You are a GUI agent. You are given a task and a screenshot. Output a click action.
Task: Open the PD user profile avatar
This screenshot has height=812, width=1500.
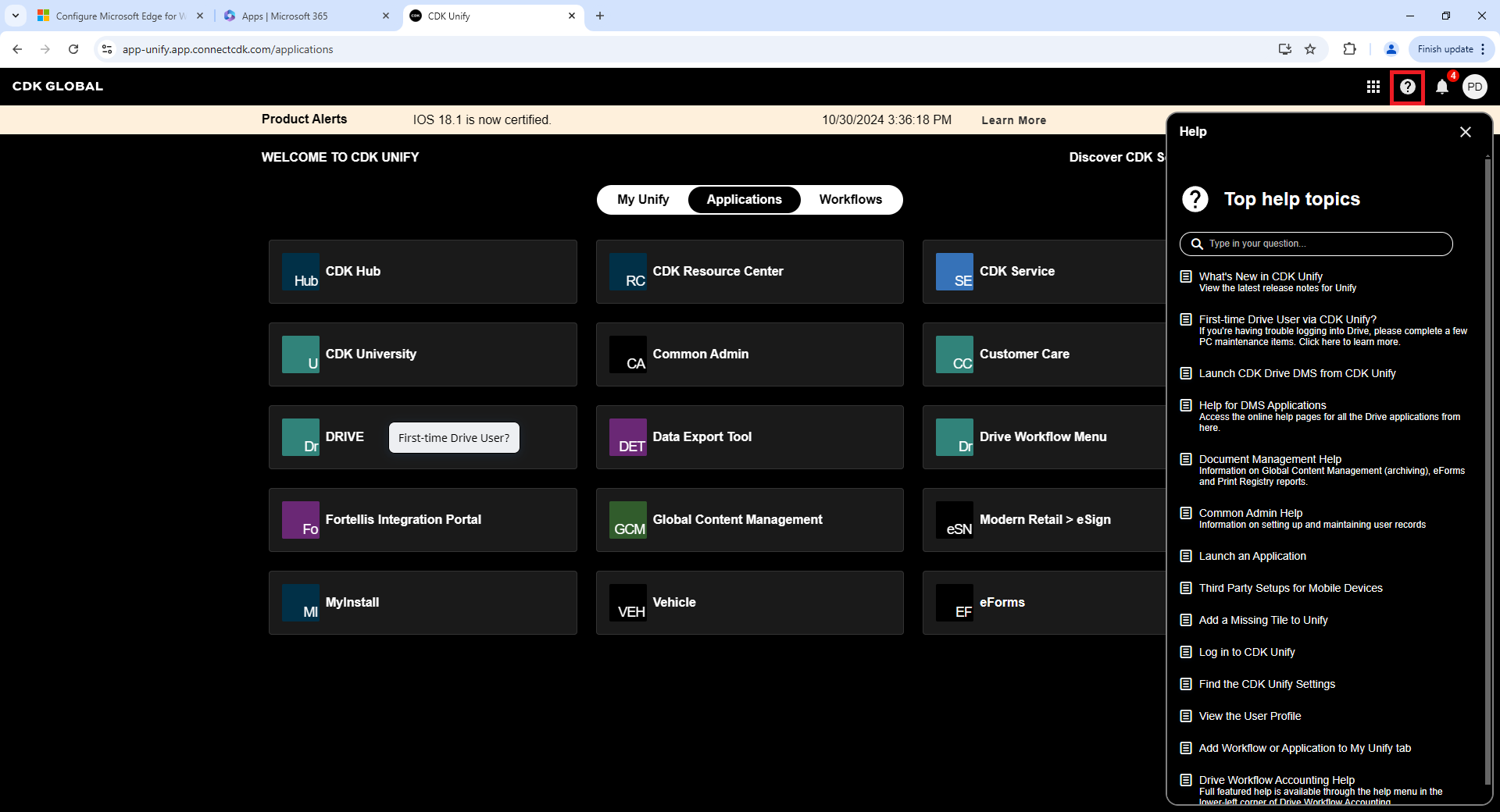1475,87
